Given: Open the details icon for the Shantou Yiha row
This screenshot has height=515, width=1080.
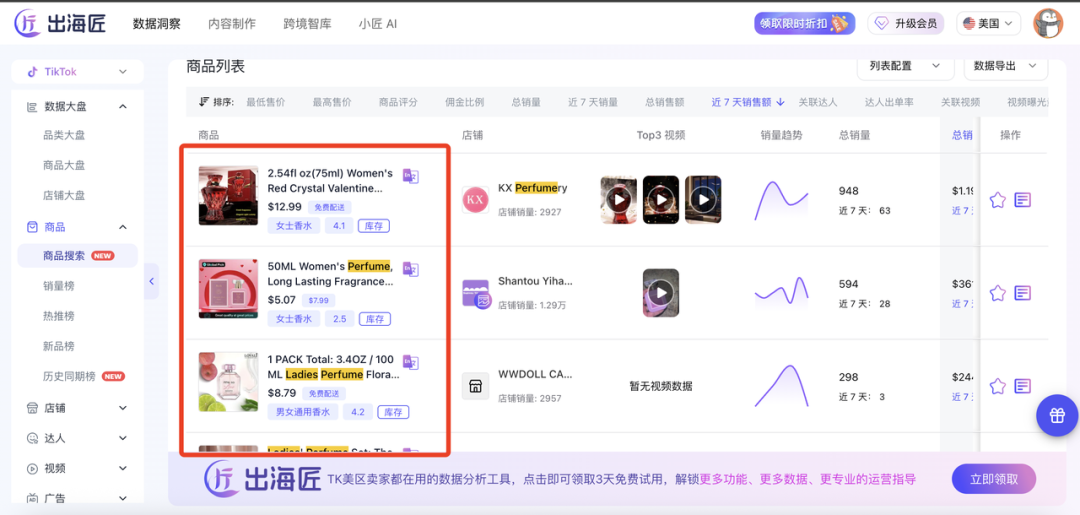Looking at the screenshot, I should point(1023,293).
